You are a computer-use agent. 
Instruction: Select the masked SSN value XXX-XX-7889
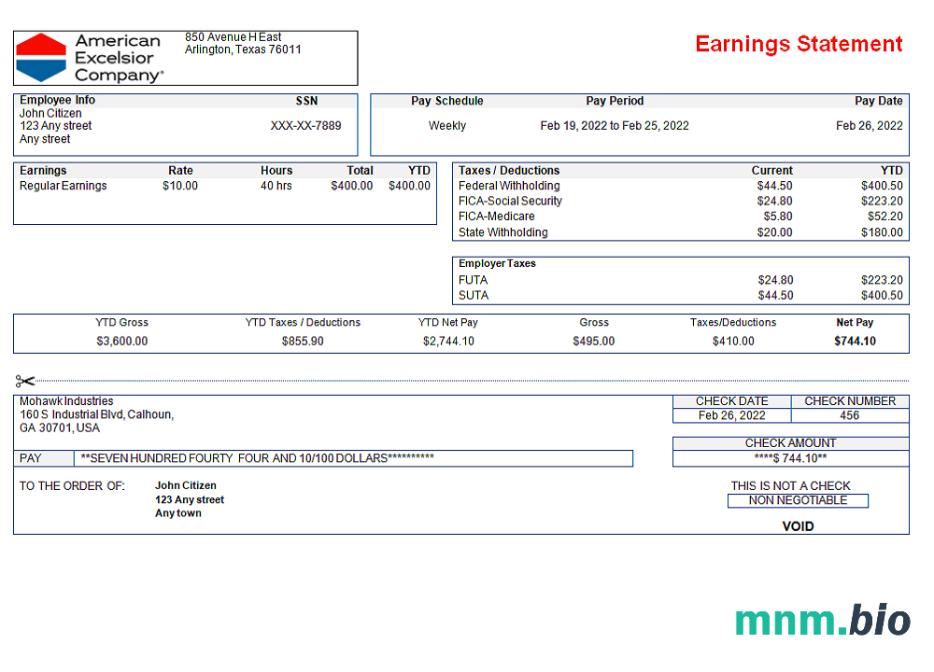pyautogui.click(x=306, y=126)
